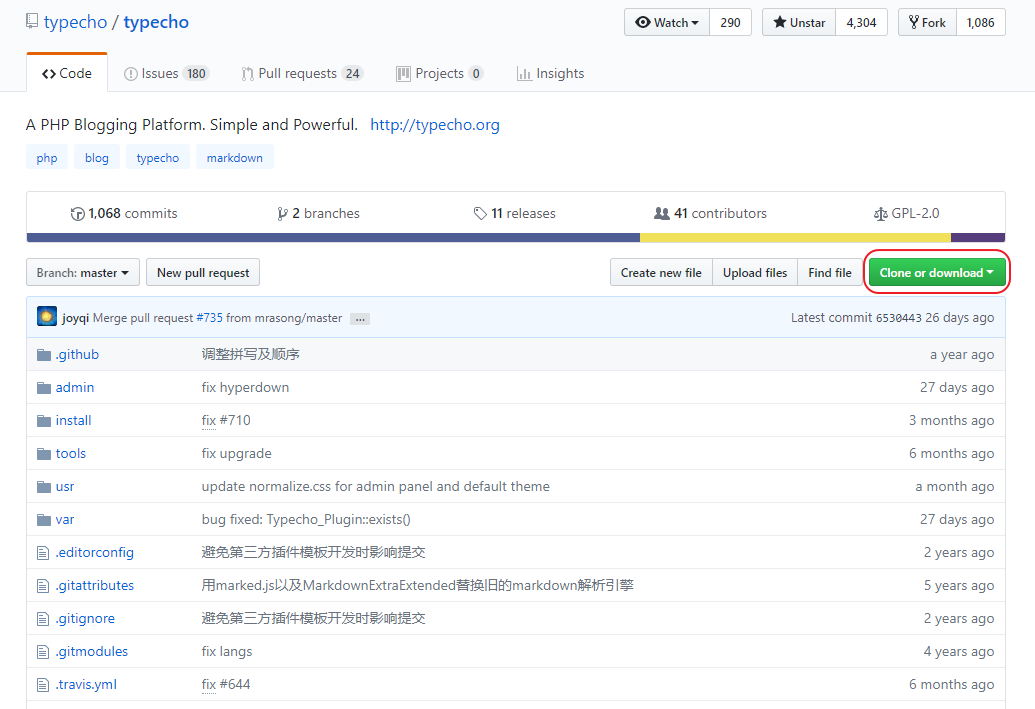Select the php topic tag
The width and height of the screenshot is (1035, 709).
(47, 158)
